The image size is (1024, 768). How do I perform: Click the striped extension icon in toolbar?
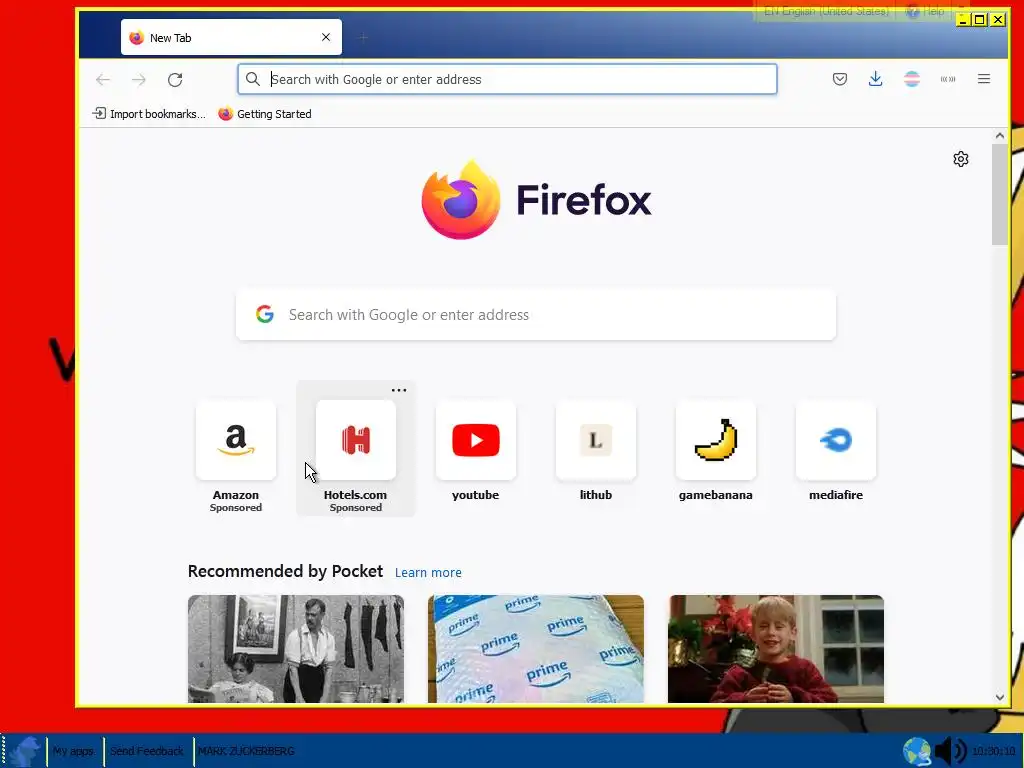912,79
